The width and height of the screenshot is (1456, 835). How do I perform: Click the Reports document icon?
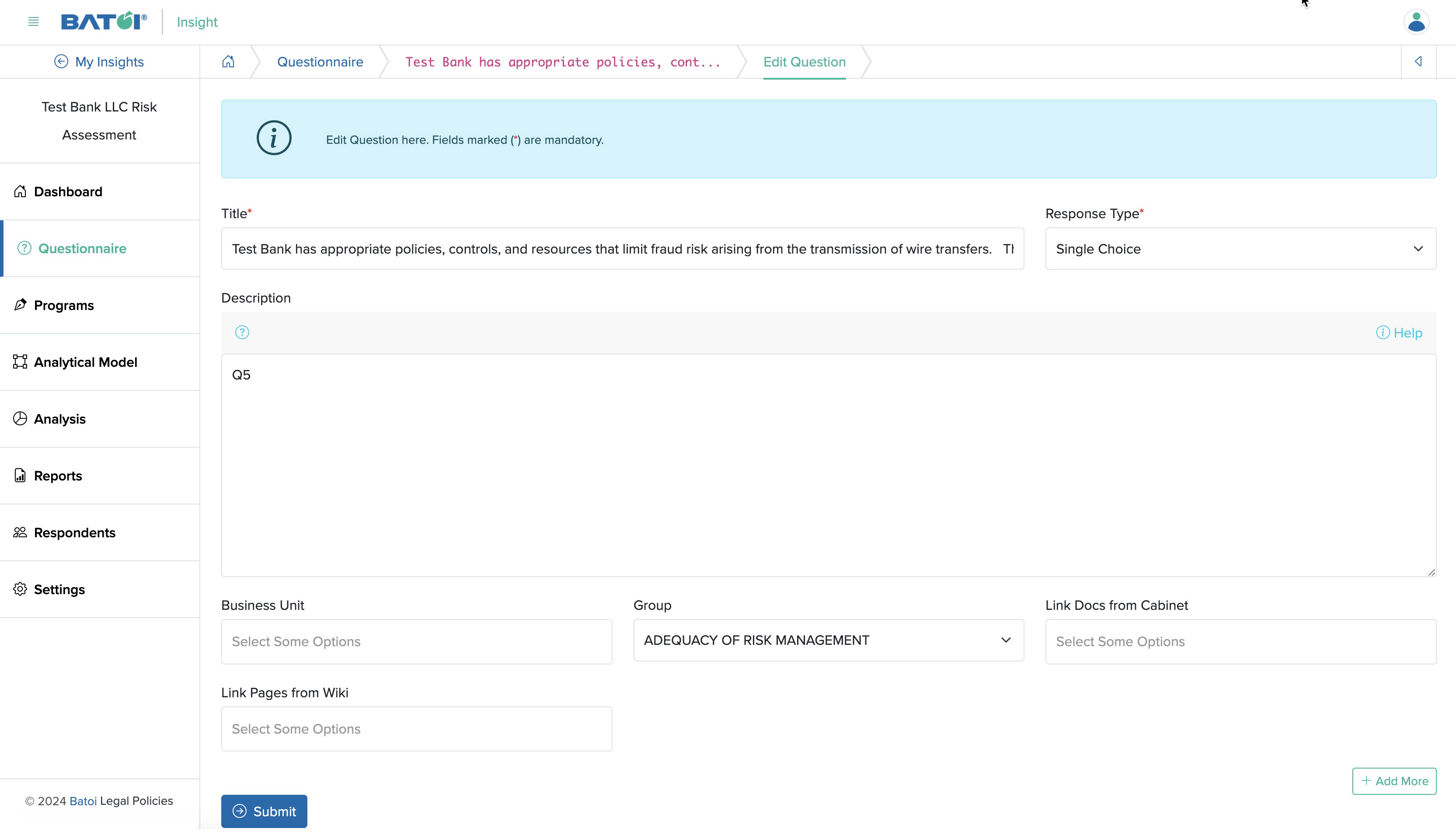pos(20,475)
